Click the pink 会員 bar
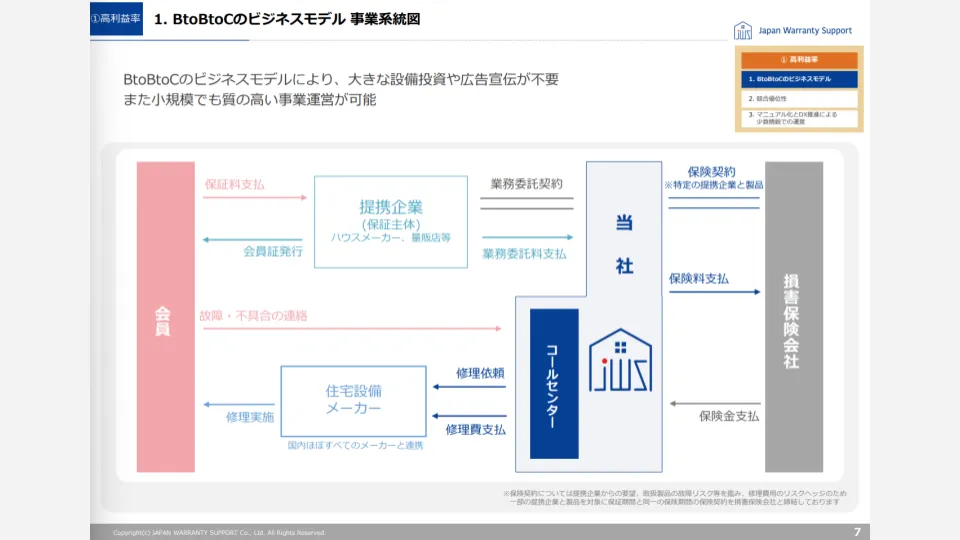 pos(165,317)
